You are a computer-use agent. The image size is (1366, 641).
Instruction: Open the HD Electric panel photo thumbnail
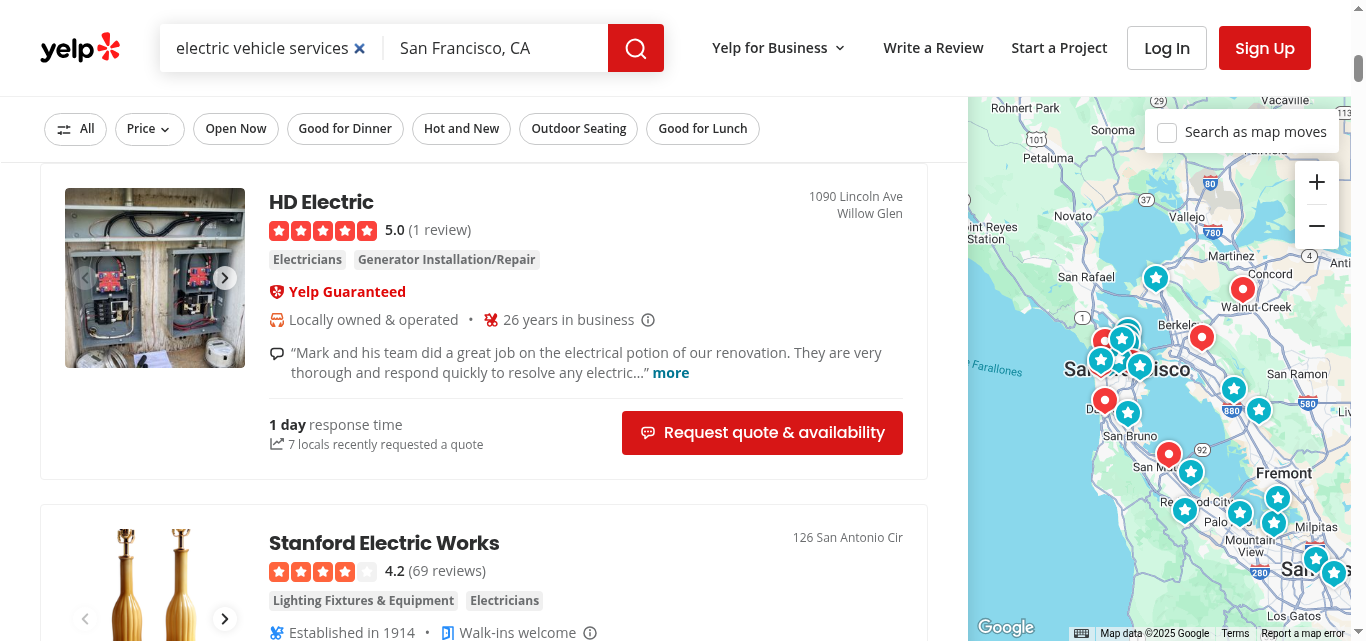155,278
